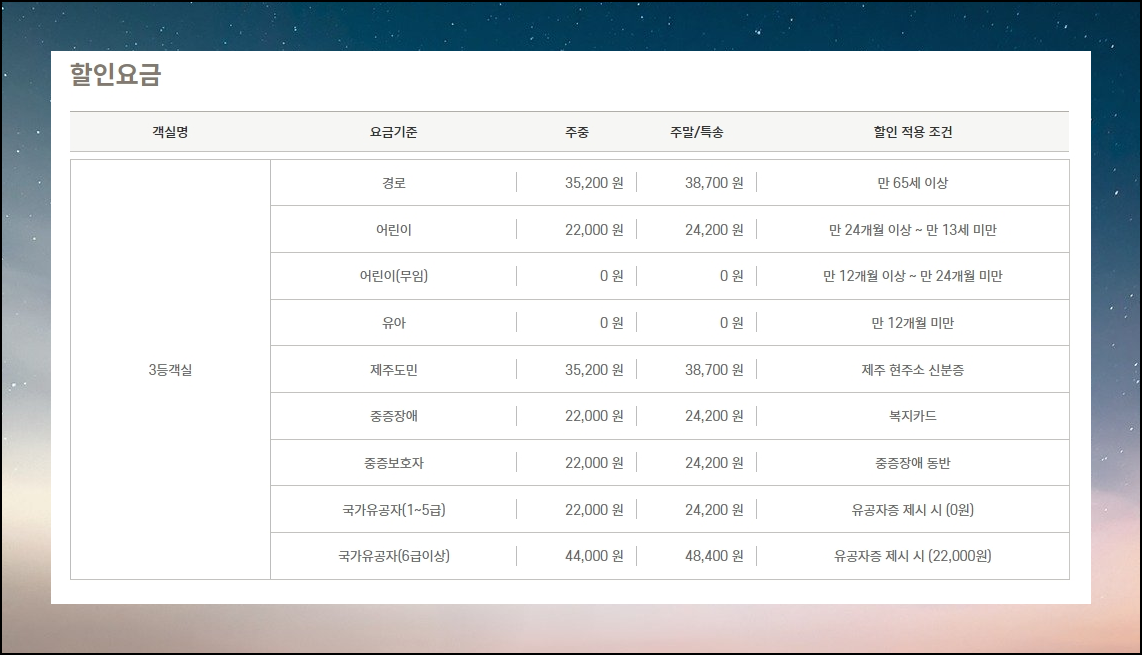Click the 35,200 원 weekday fare for 제주도민

click(x=594, y=369)
